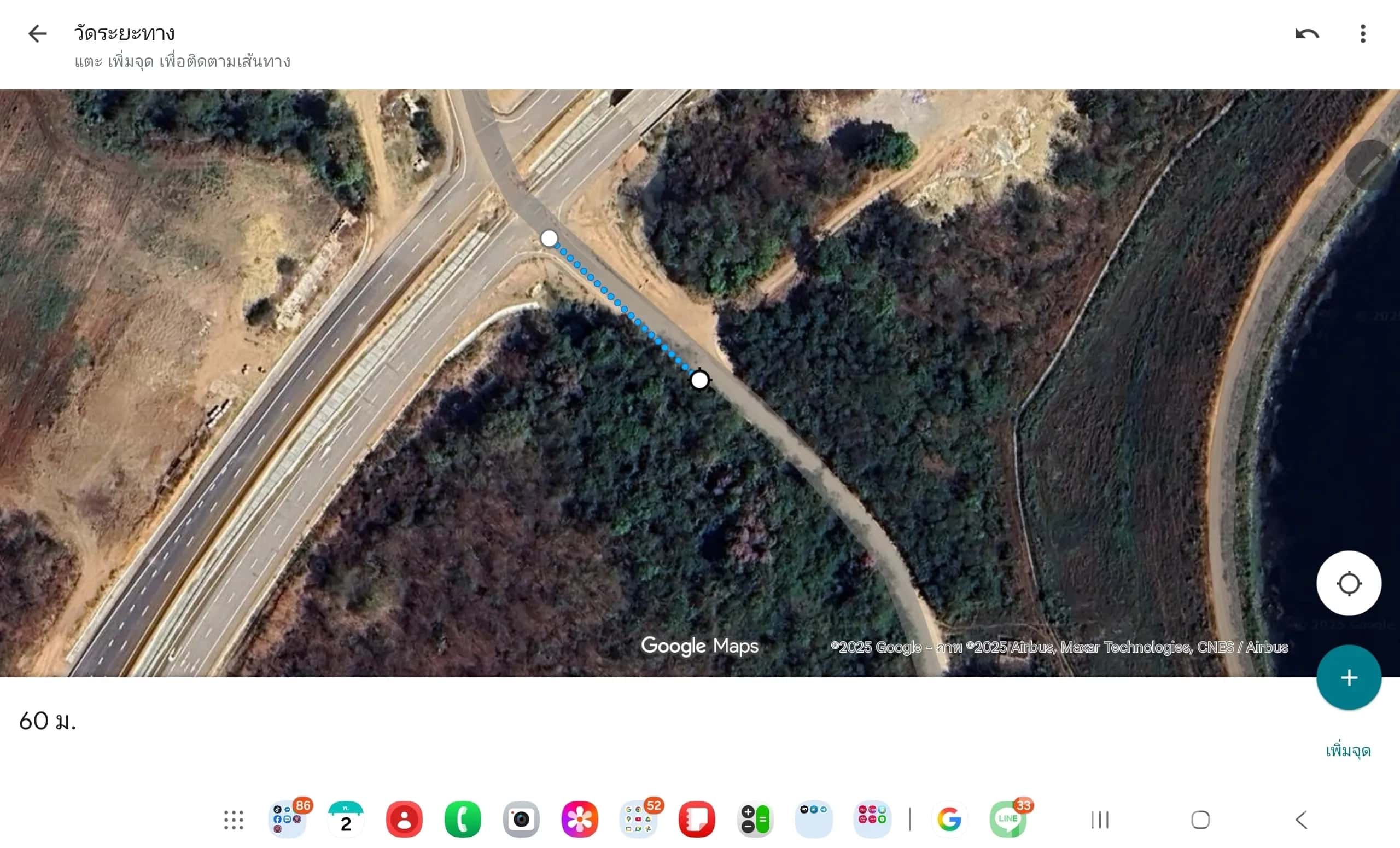Tap the crosshair end point marker
Screen dimensions: 1400x848
click(x=699, y=380)
